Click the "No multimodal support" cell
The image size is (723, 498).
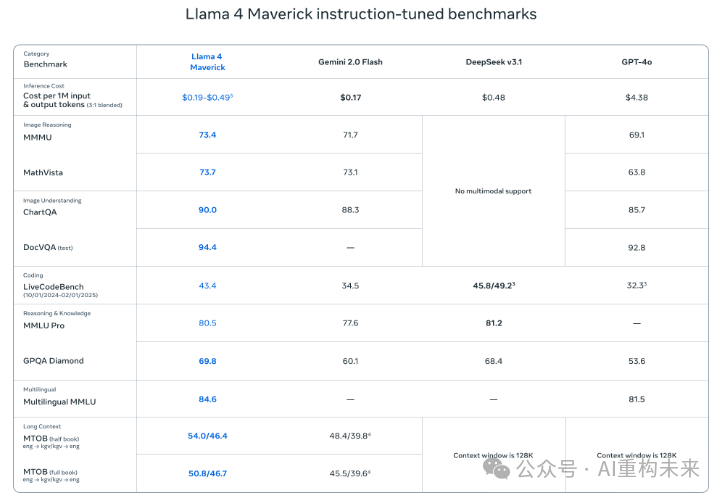(x=493, y=191)
